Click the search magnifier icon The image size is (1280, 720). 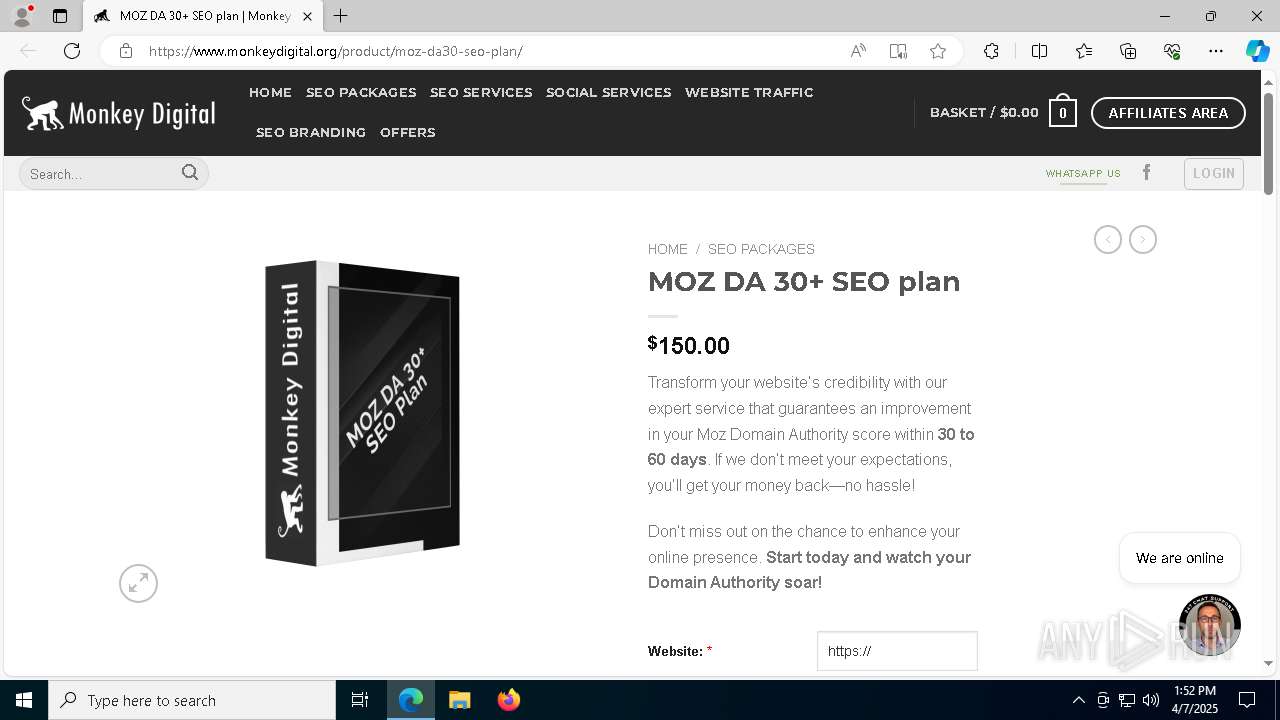pyautogui.click(x=190, y=173)
